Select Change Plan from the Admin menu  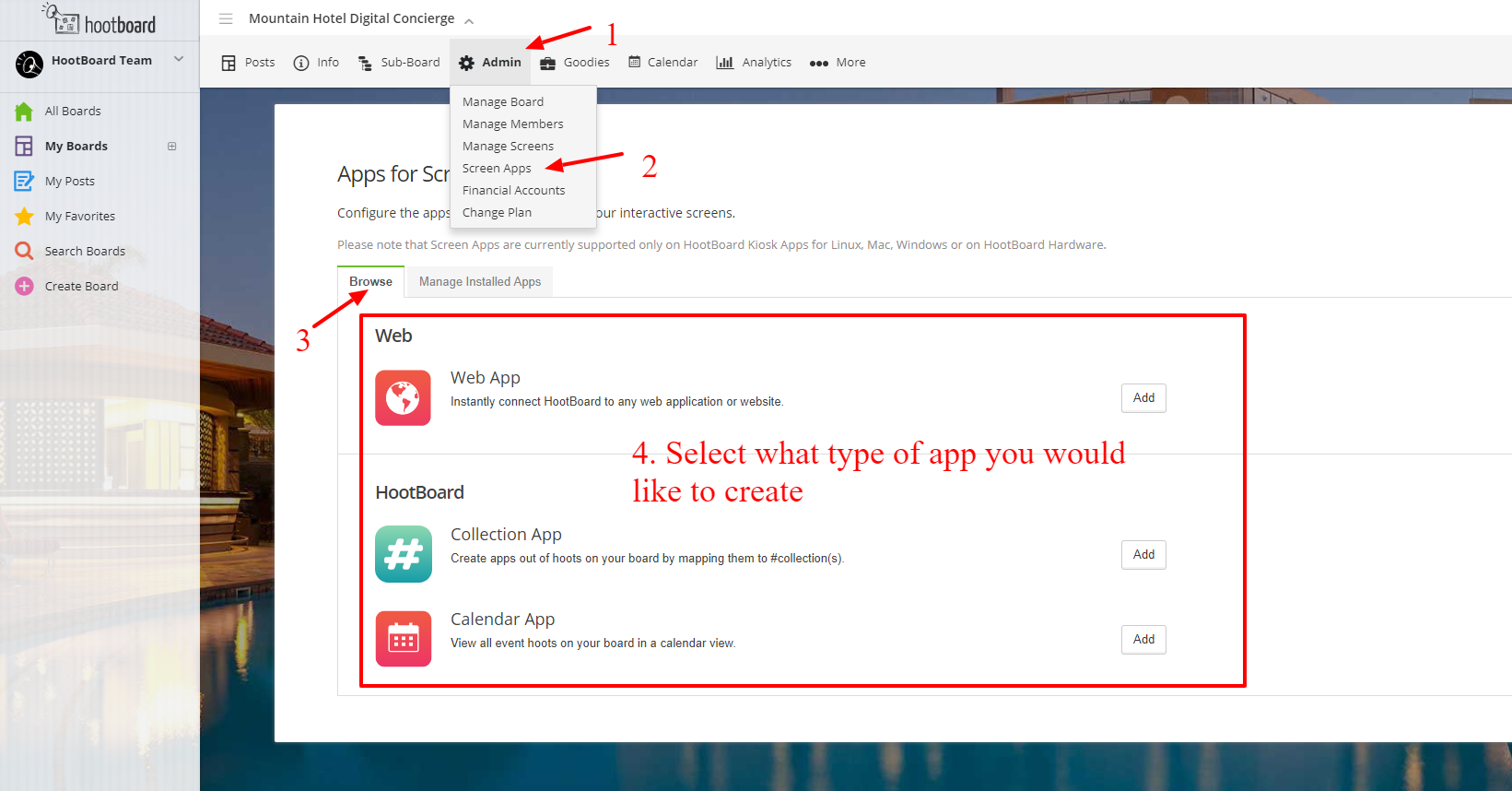click(497, 213)
